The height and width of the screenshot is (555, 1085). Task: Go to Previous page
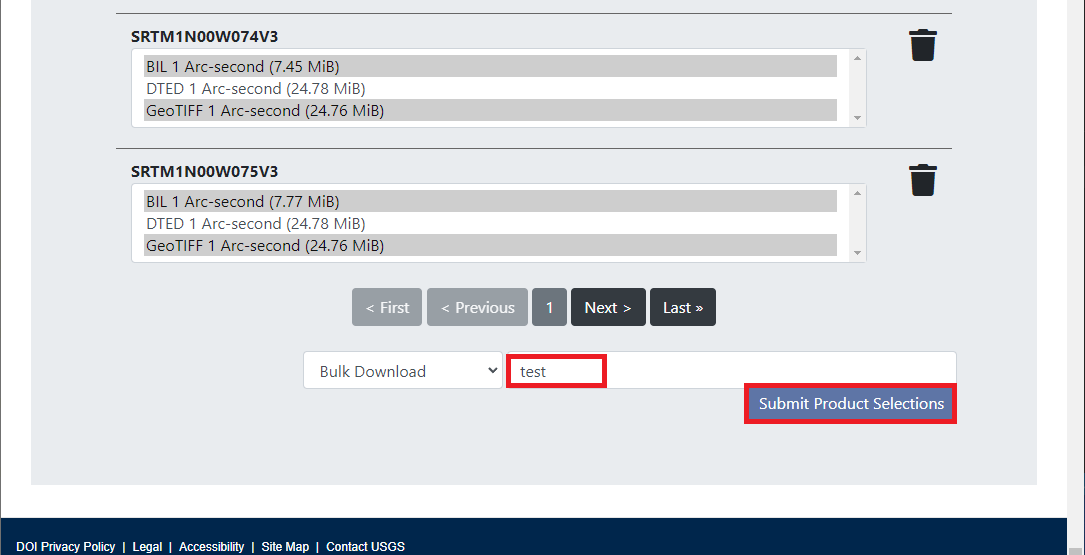point(477,307)
